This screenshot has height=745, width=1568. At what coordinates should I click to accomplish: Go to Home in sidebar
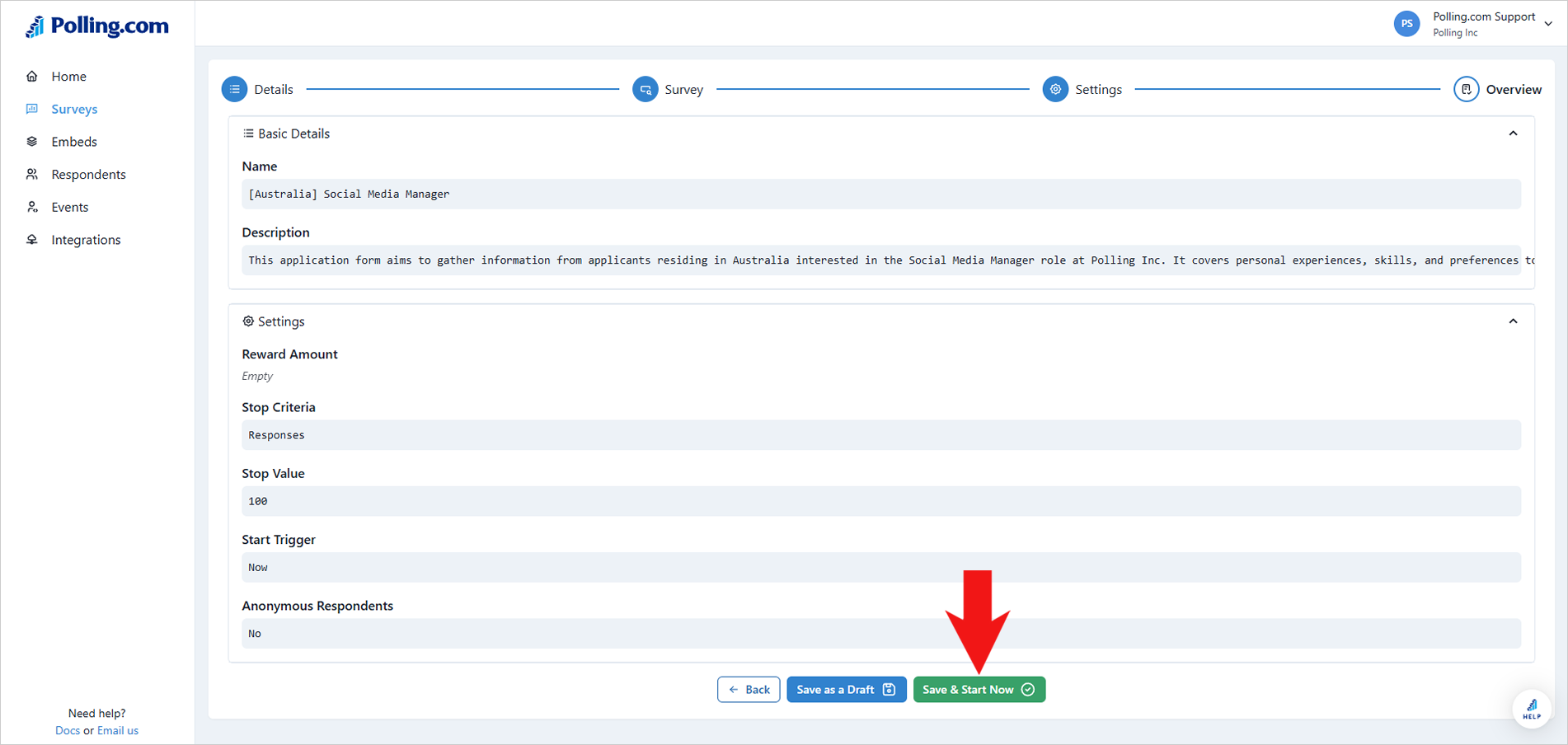pos(68,76)
